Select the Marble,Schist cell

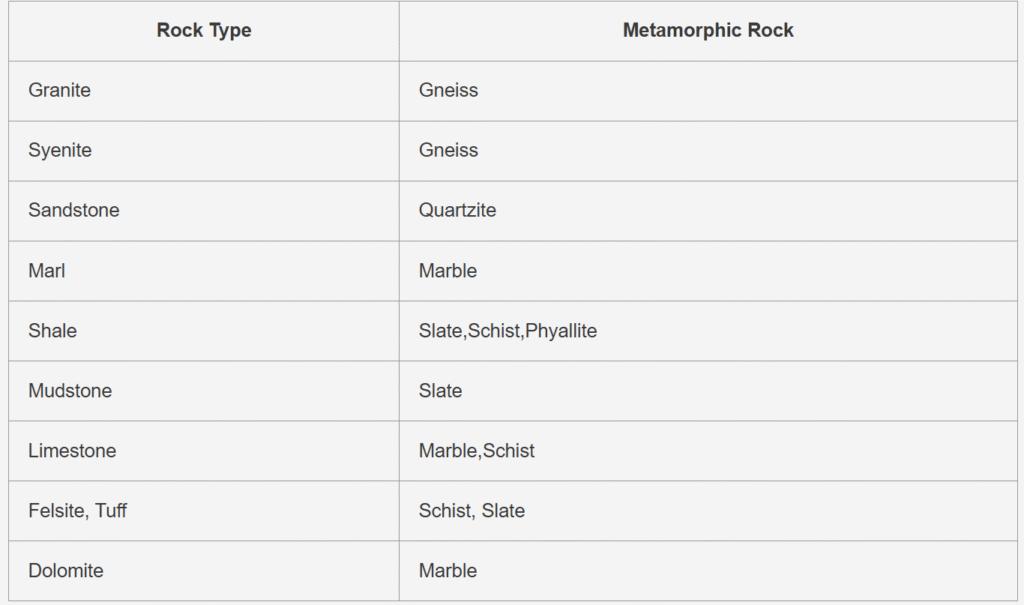point(477,451)
